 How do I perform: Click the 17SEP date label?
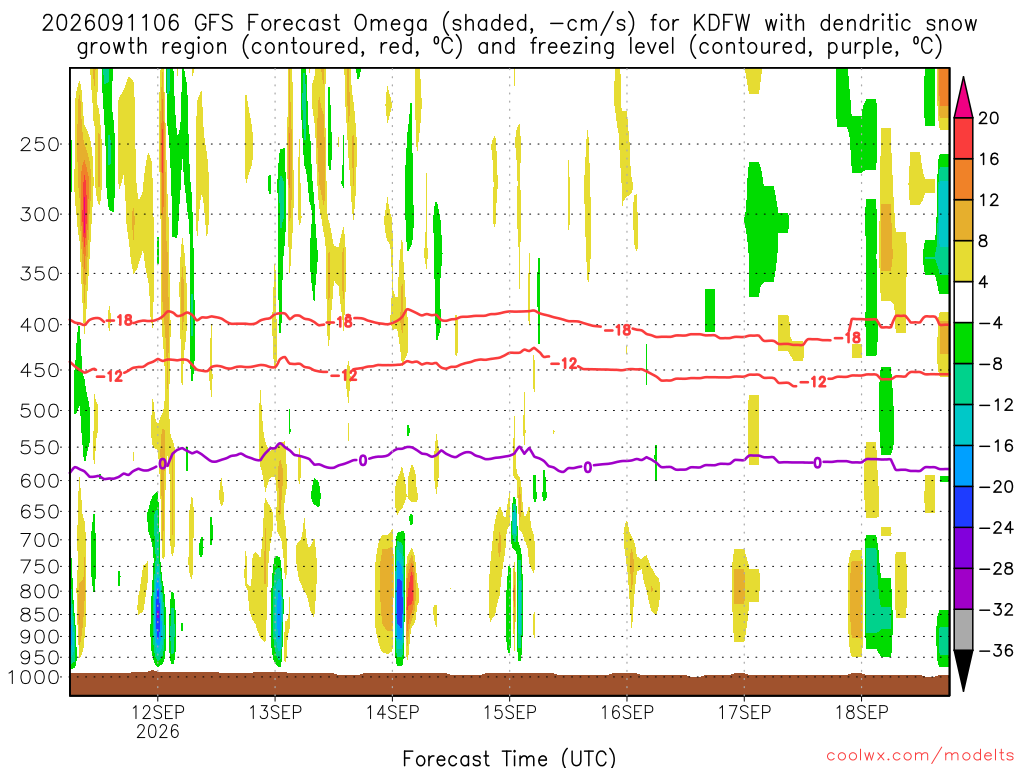tap(744, 712)
